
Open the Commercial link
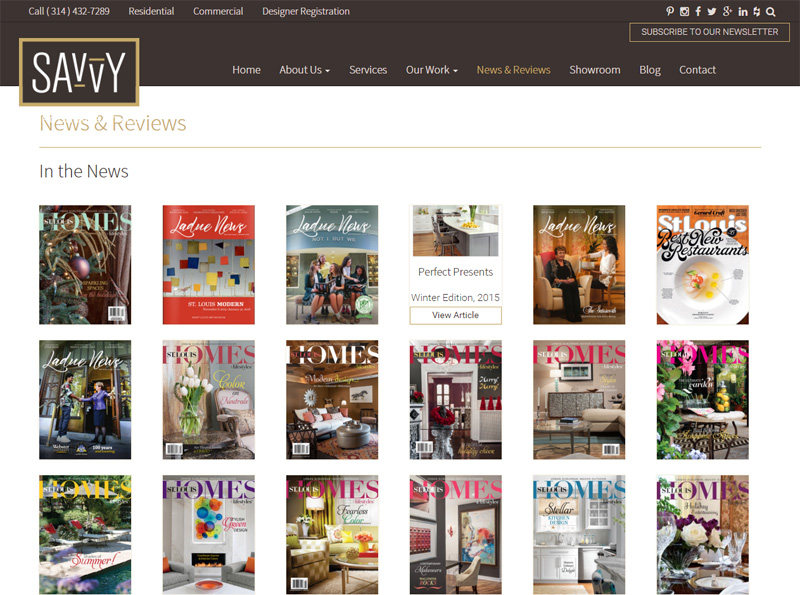[218, 11]
